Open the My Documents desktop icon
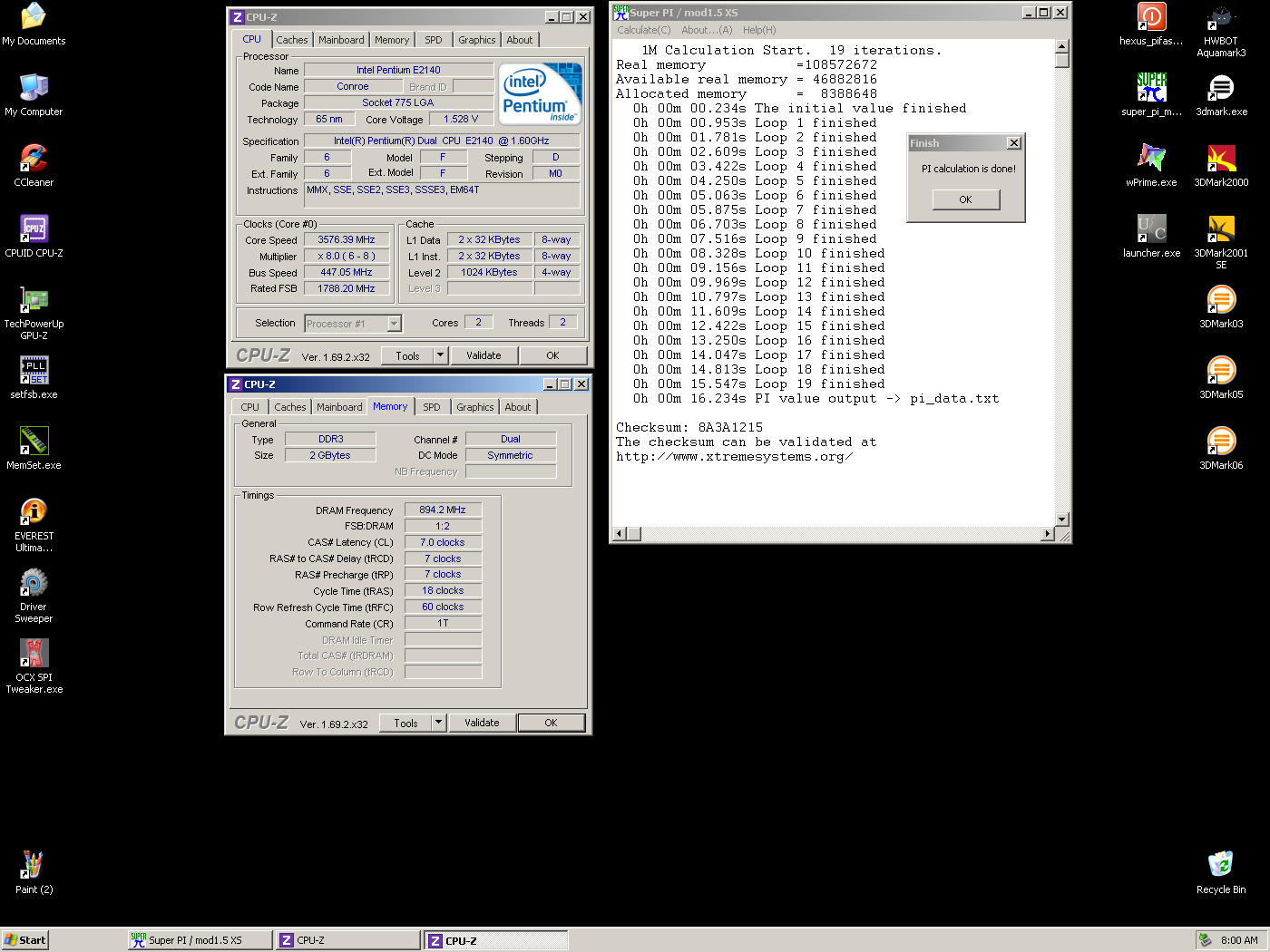Image resolution: width=1270 pixels, height=952 pixels. tap(34, 24)
